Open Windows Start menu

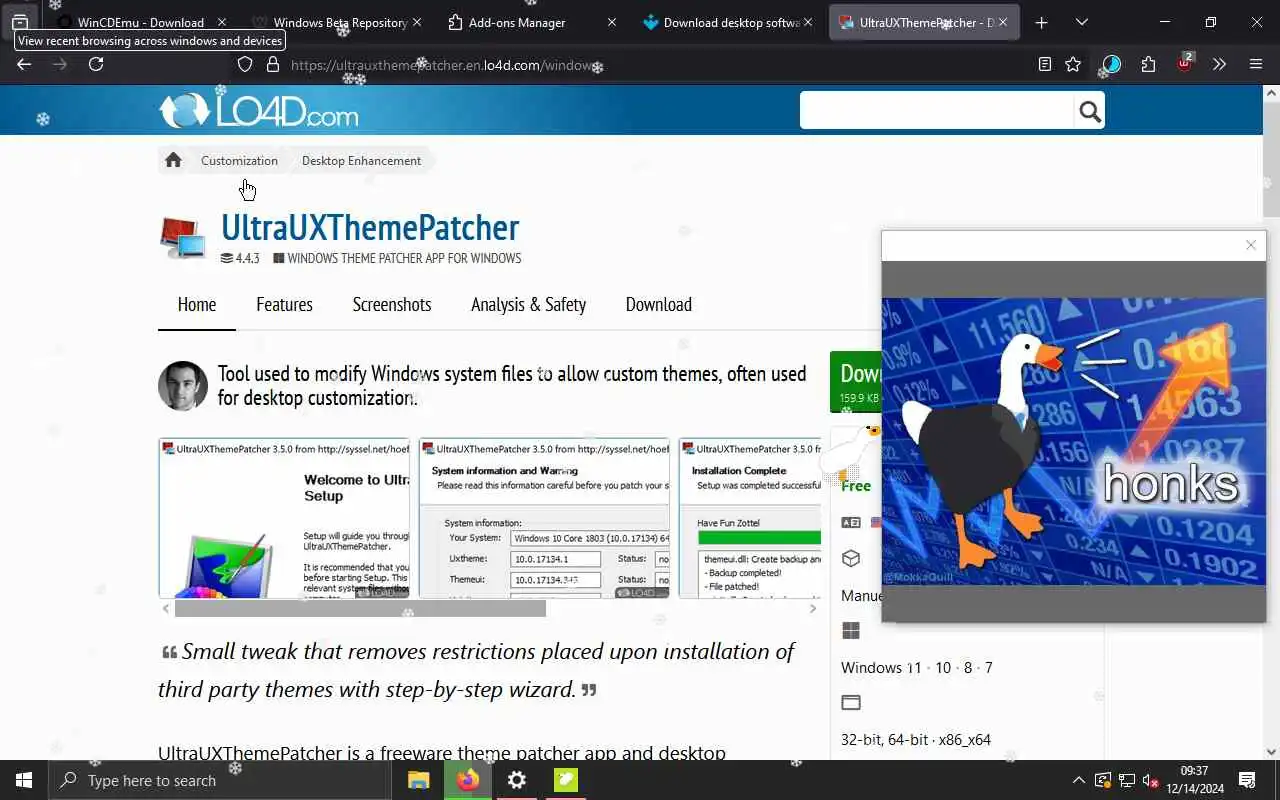24,780
